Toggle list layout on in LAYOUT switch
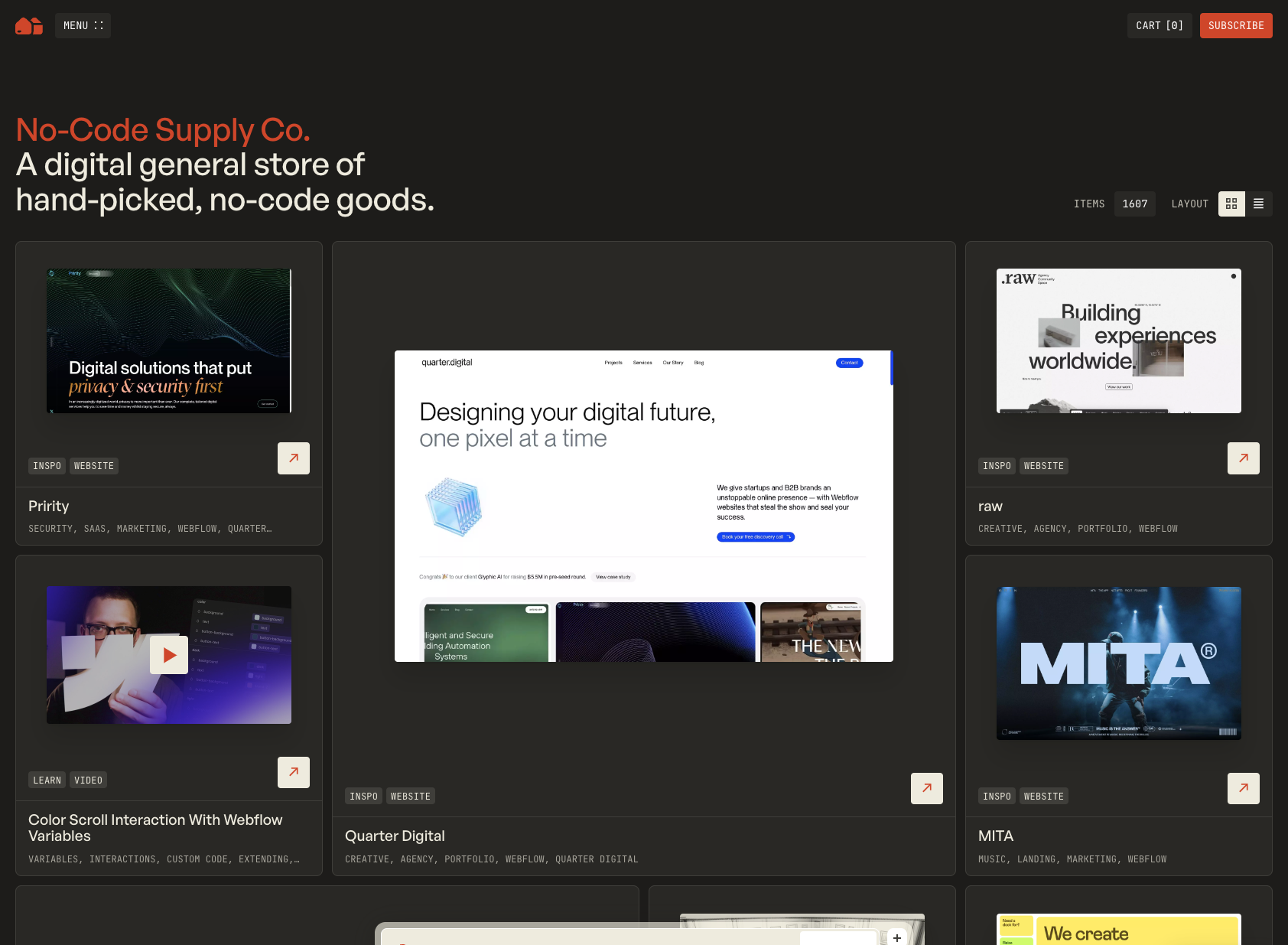 click(1259, 204)
